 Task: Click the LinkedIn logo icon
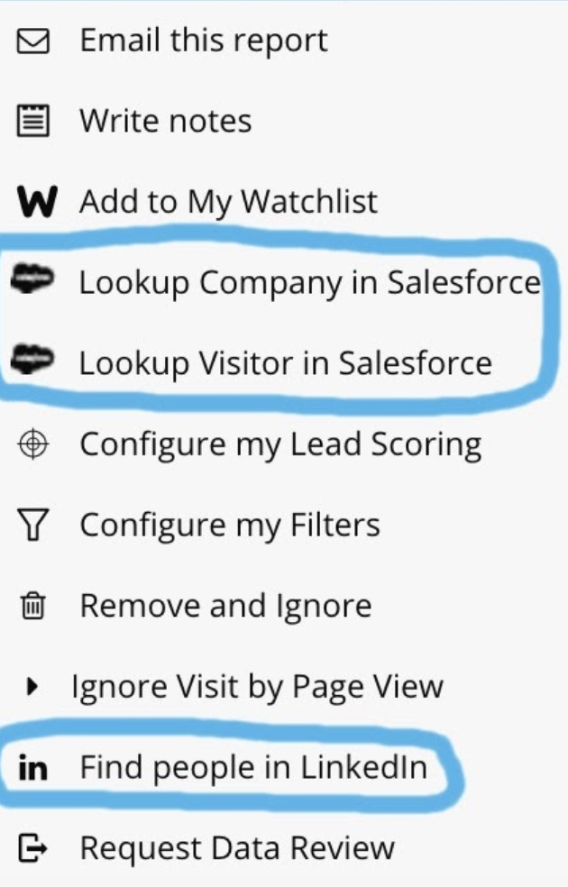33,768
